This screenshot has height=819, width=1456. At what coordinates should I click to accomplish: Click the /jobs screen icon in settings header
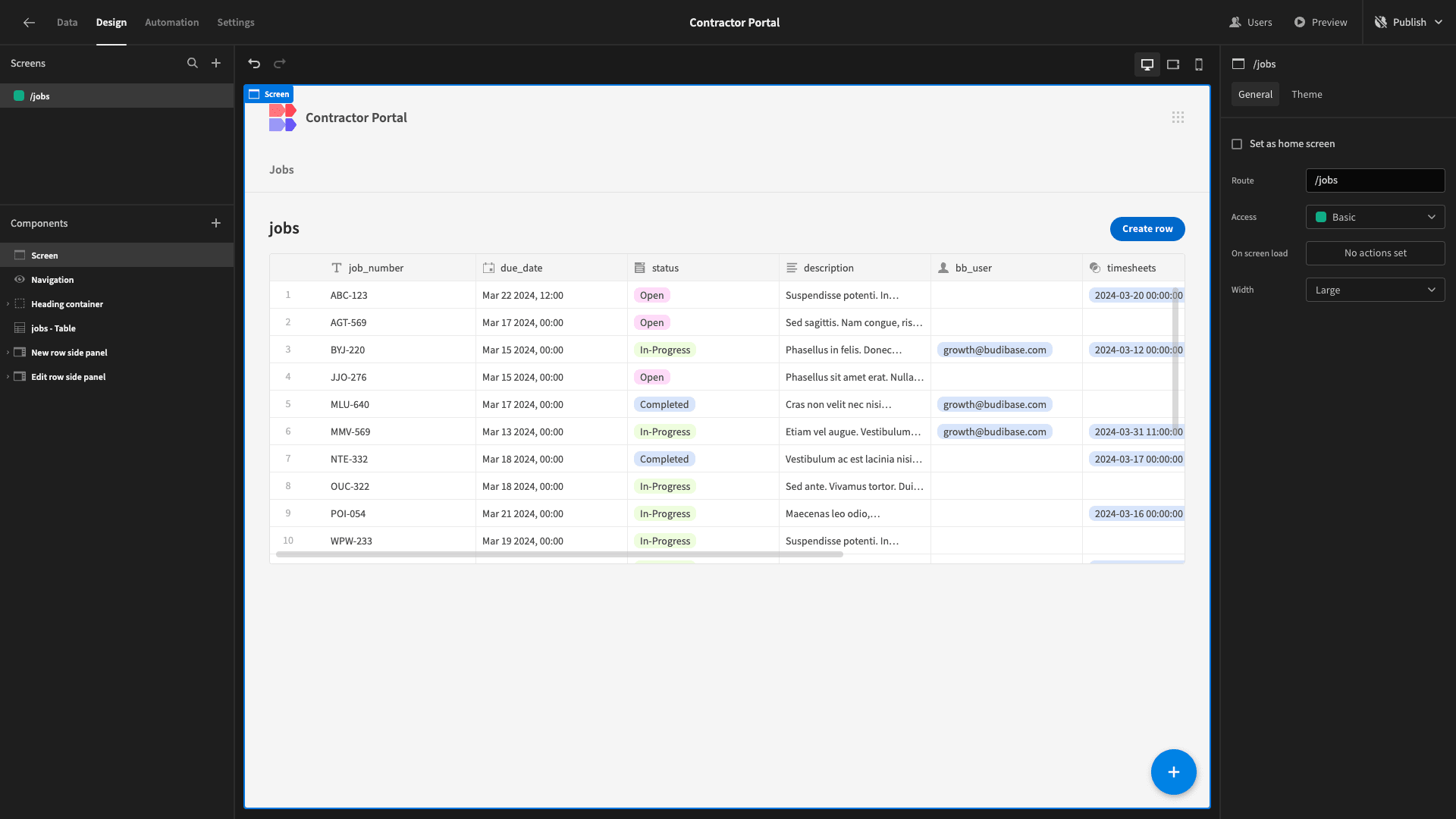(x=1238, y=64)
